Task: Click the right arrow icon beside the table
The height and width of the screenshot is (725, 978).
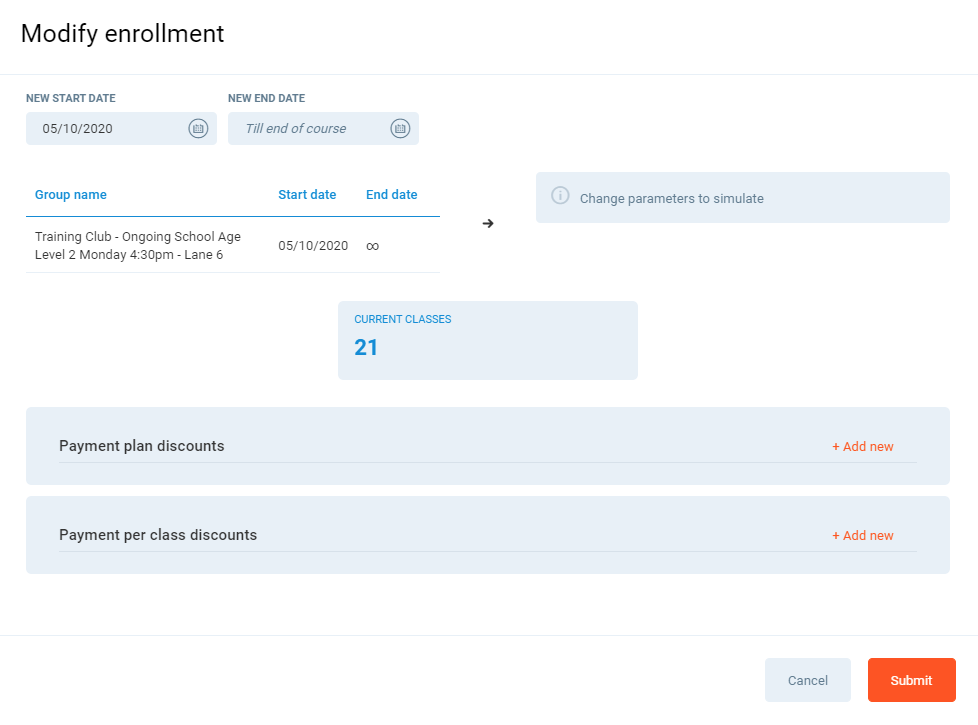Action: point(488,223)
